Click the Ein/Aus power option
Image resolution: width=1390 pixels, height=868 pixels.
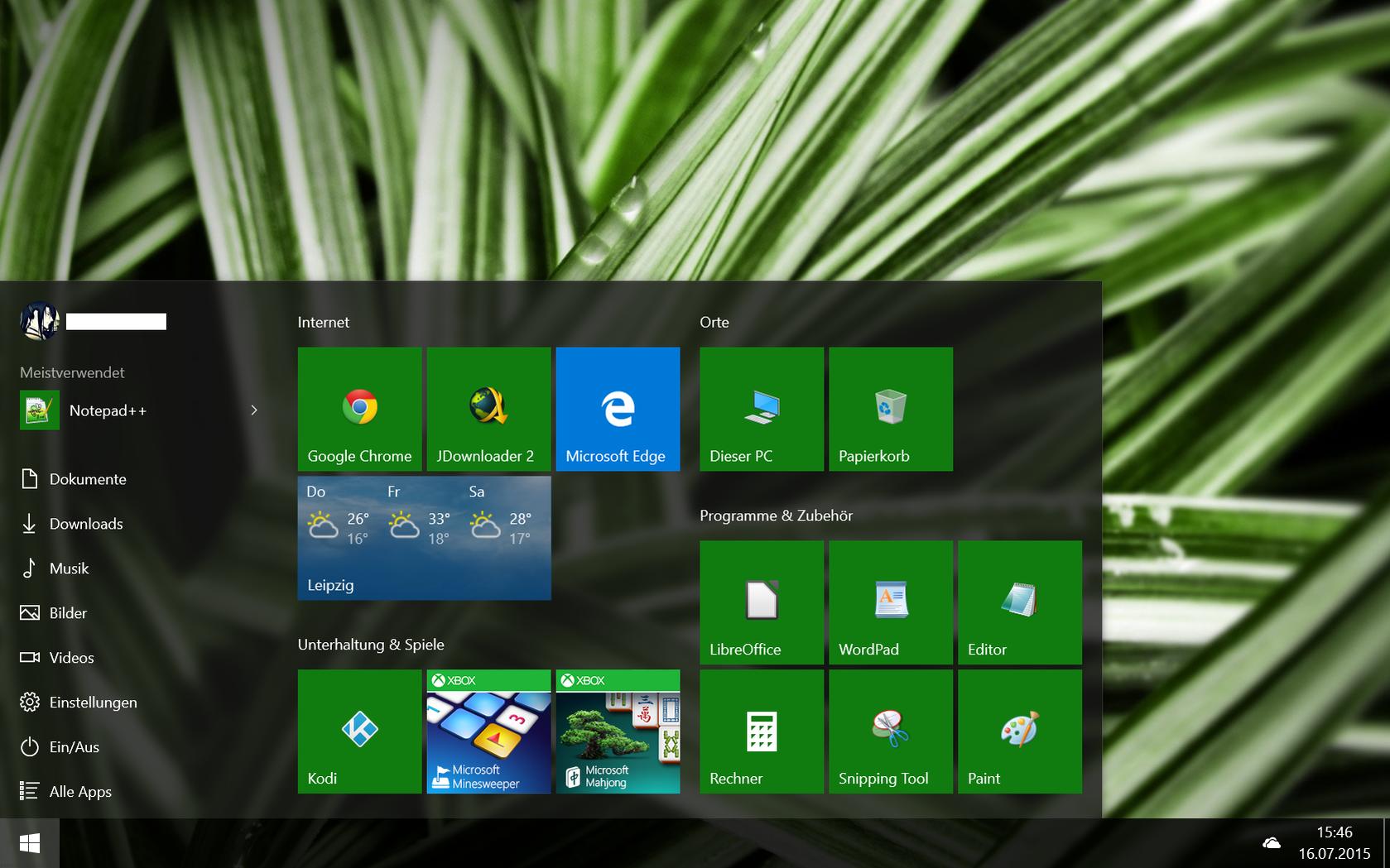point(60,747)
